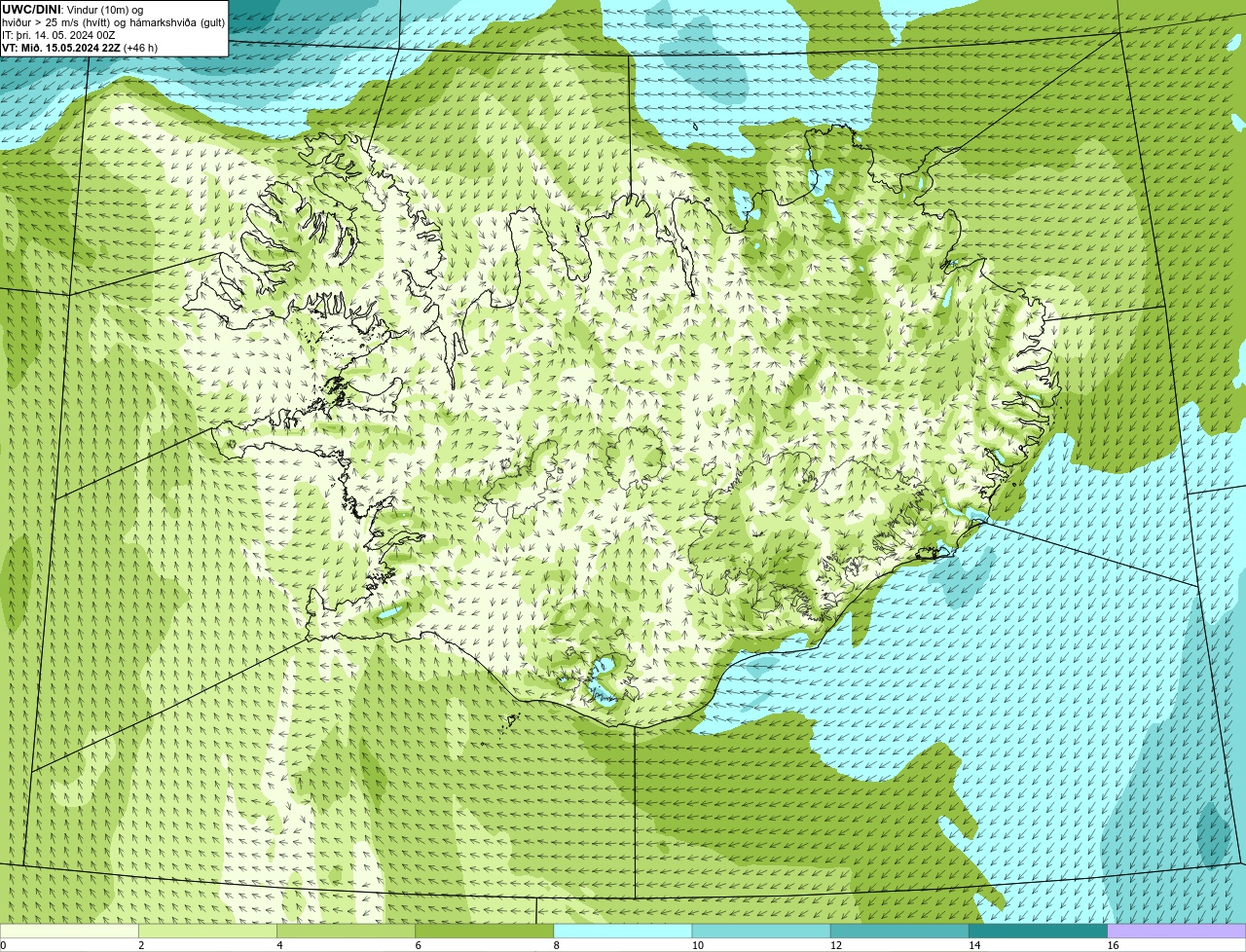The width and height of the screenshot is (1246, 952).
Task: Click the 6–8 m/s olive green legend swatch
Action: click(485, 931)
